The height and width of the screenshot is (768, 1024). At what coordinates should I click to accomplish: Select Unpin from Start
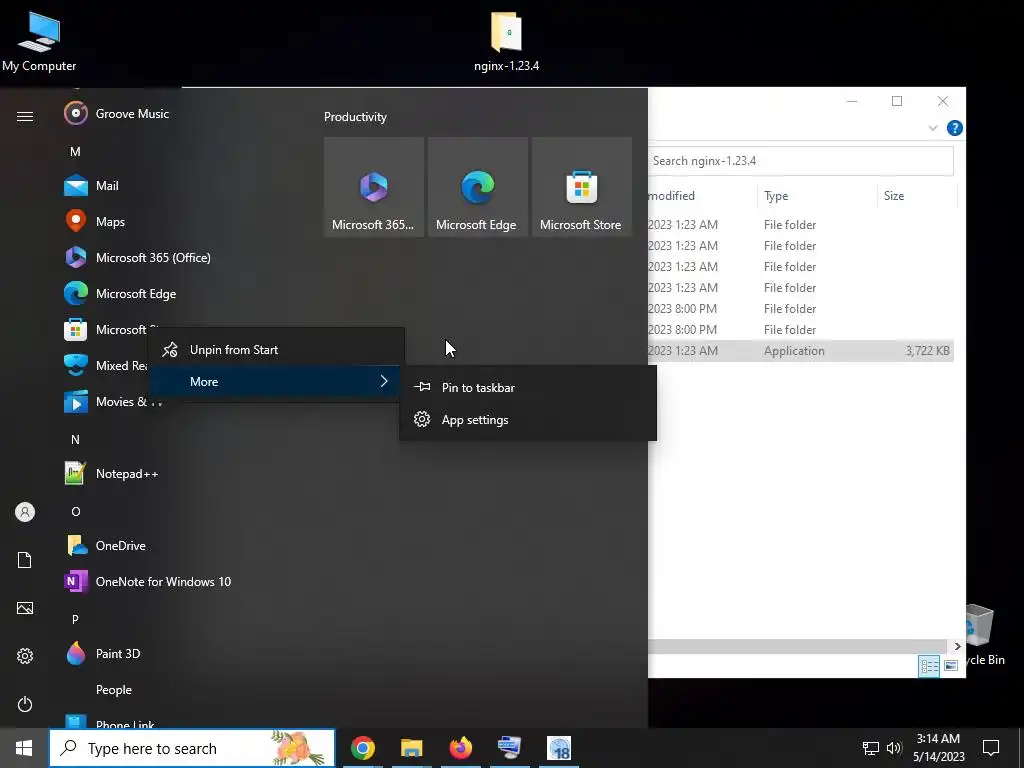276,349
